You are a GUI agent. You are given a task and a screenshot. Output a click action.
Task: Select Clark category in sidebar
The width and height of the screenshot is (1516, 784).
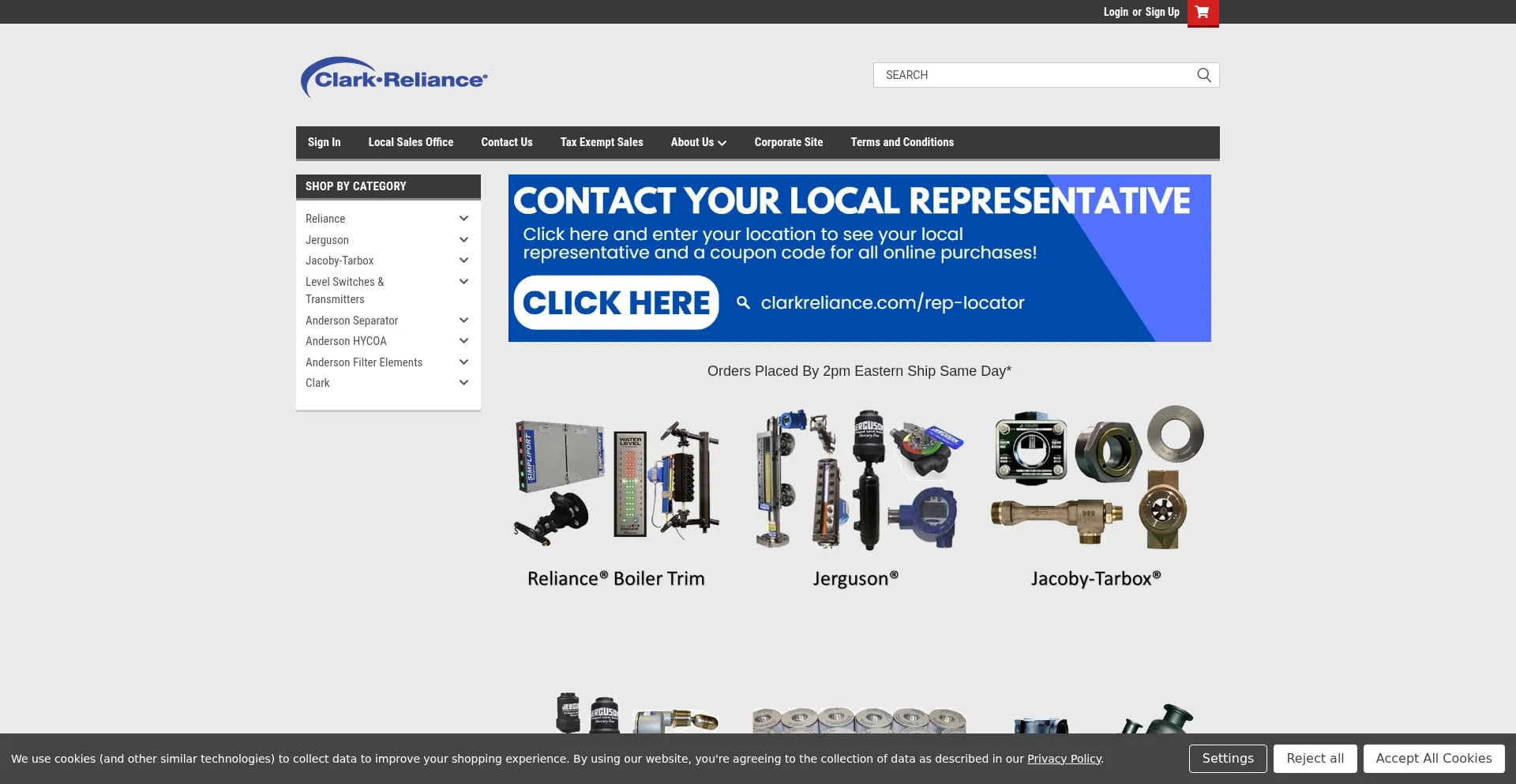click(317, 383)
